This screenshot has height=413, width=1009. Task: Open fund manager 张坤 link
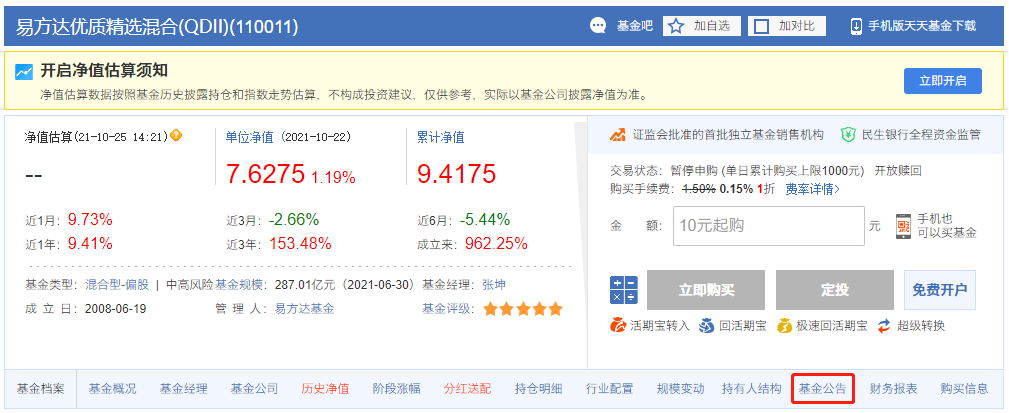(493, 285)
